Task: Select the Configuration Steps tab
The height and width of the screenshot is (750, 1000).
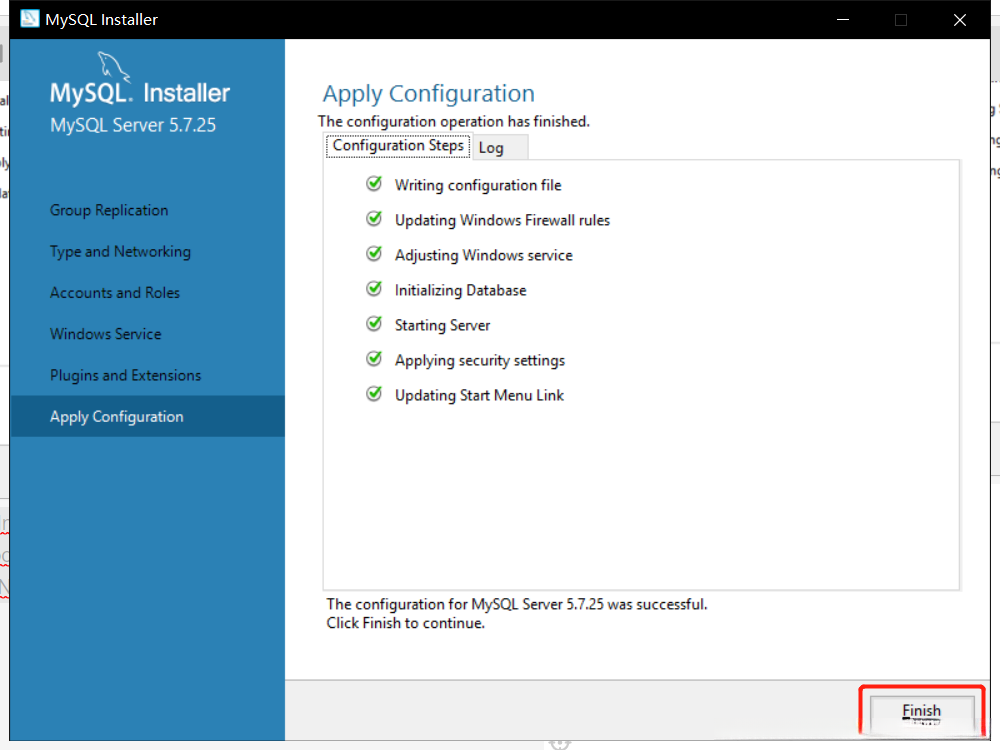Action: click(x=398, y=146)
